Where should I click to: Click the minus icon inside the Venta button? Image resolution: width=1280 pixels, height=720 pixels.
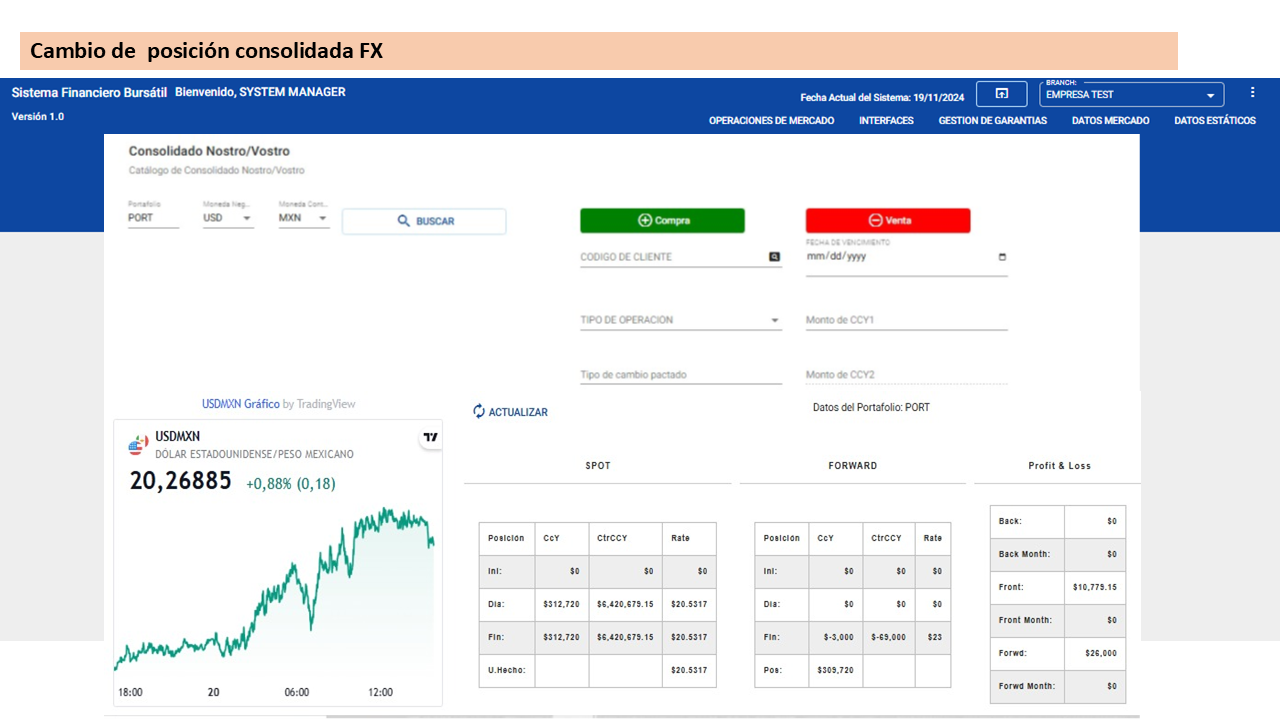click(875, 220)
